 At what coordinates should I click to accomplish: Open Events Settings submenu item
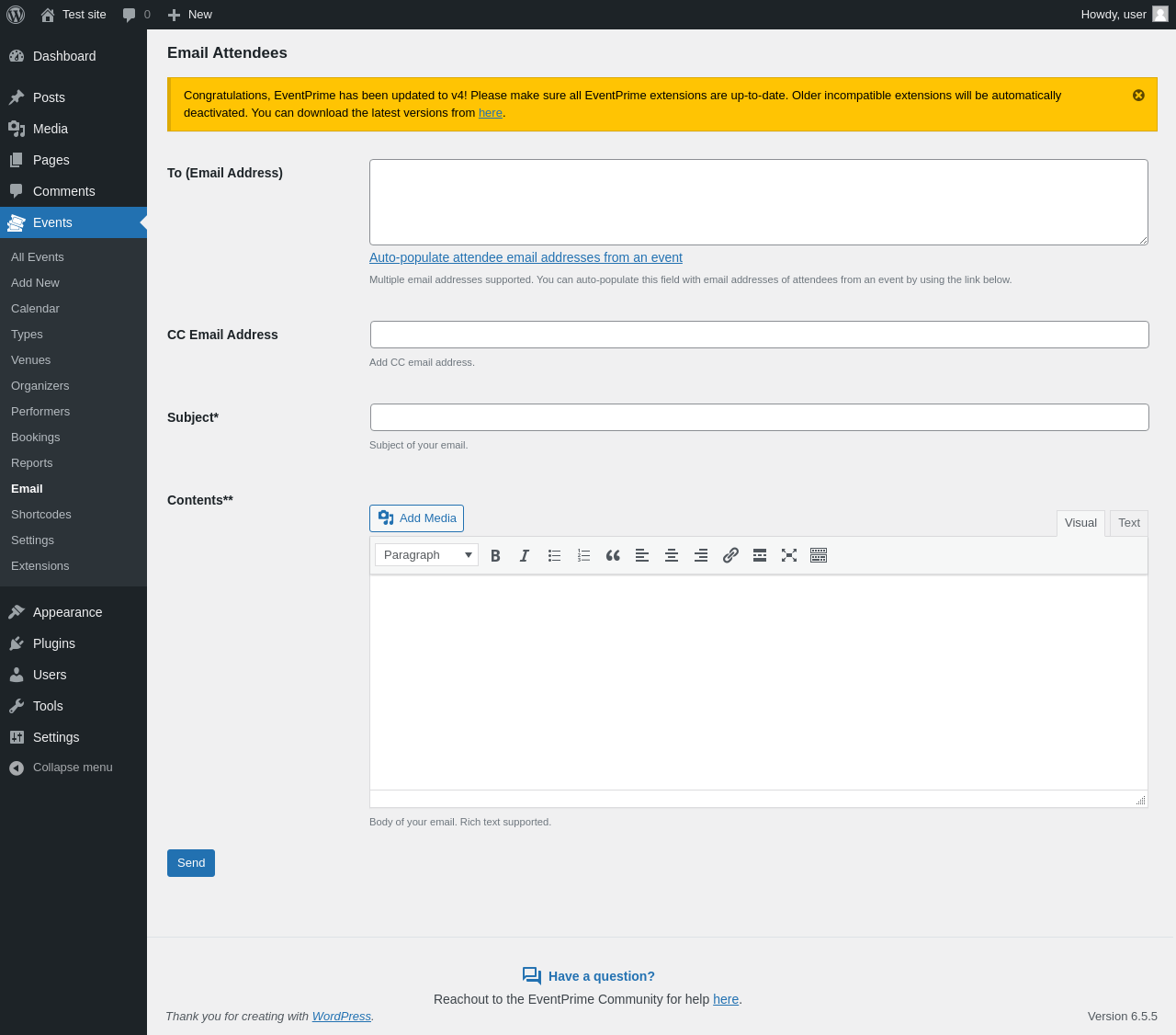click(x=73, y=540)
